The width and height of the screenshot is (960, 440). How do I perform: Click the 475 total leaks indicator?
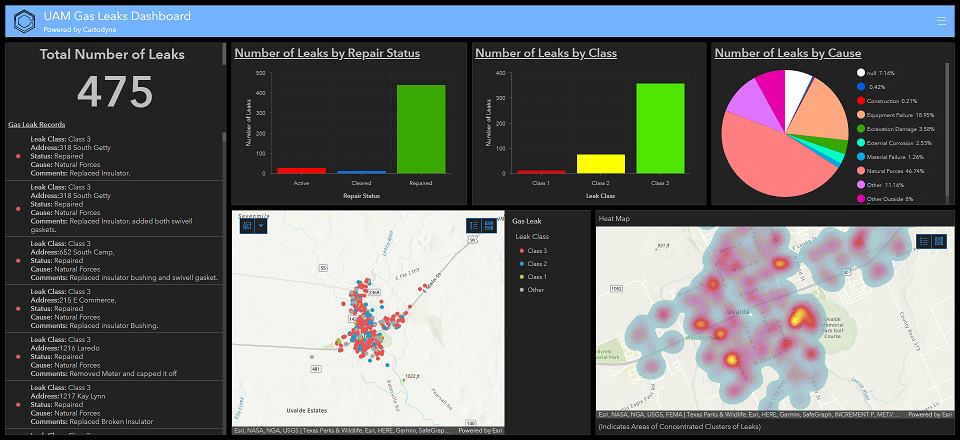pyautogui.click(x=115, y=92)
